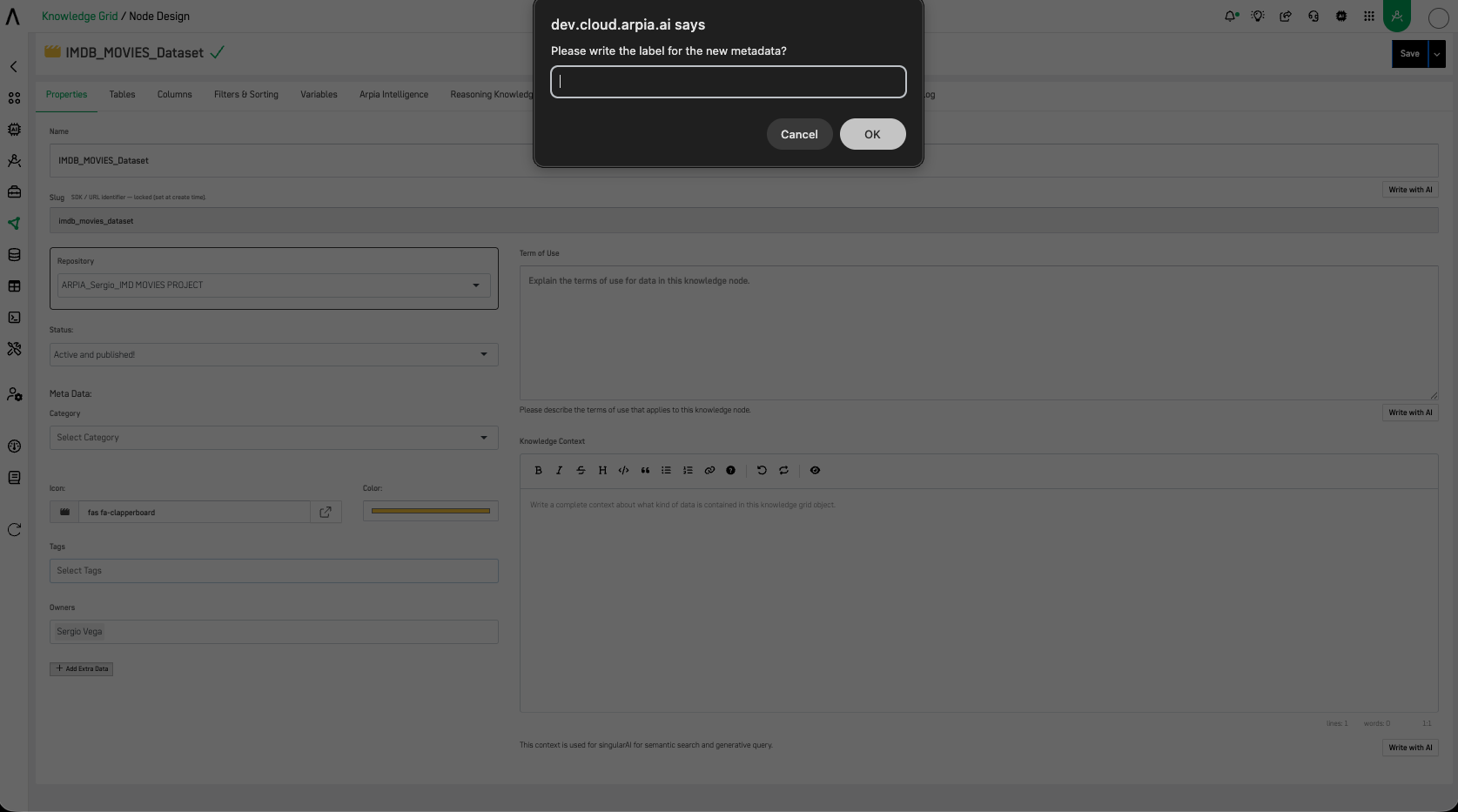Screen dimensions: 1458x812
Task: Insert heading in Knowledge Context editor
Action: (x=602, y=470)
